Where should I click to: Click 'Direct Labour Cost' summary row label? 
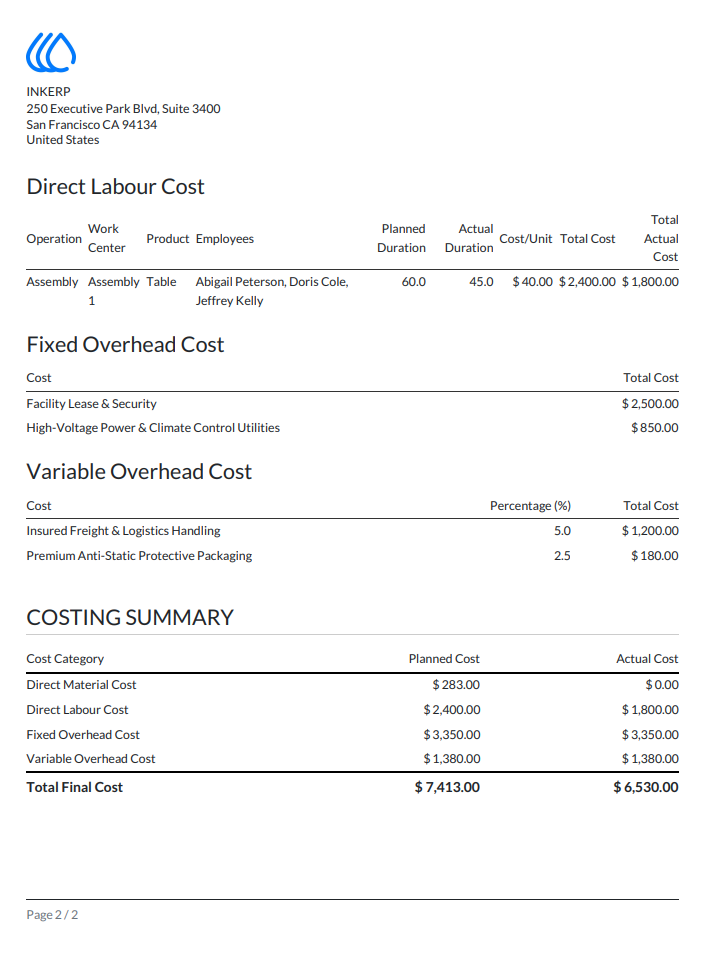[x=78, y=710]
